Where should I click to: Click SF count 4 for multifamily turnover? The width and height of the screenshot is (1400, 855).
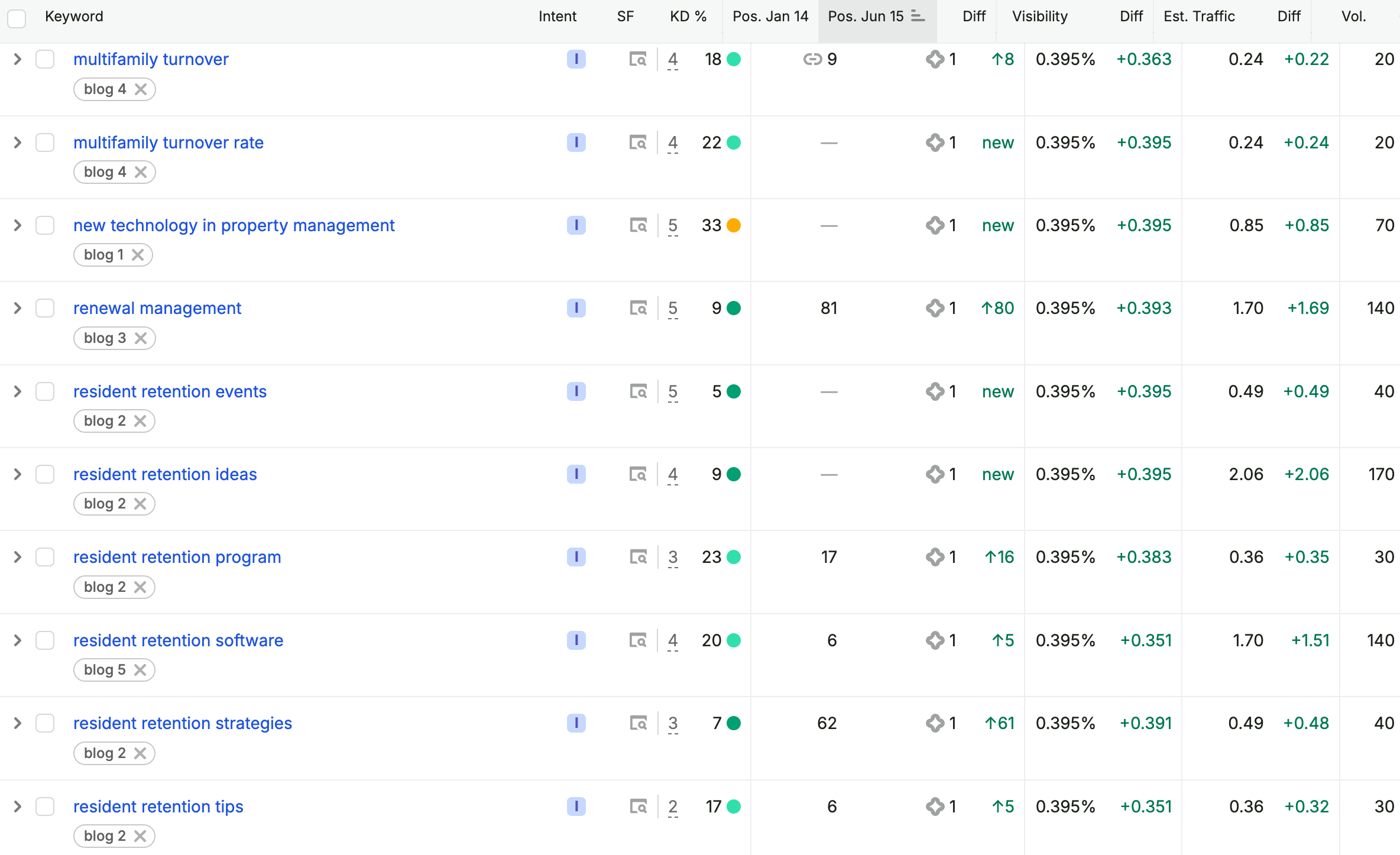[x=673, y=60]
